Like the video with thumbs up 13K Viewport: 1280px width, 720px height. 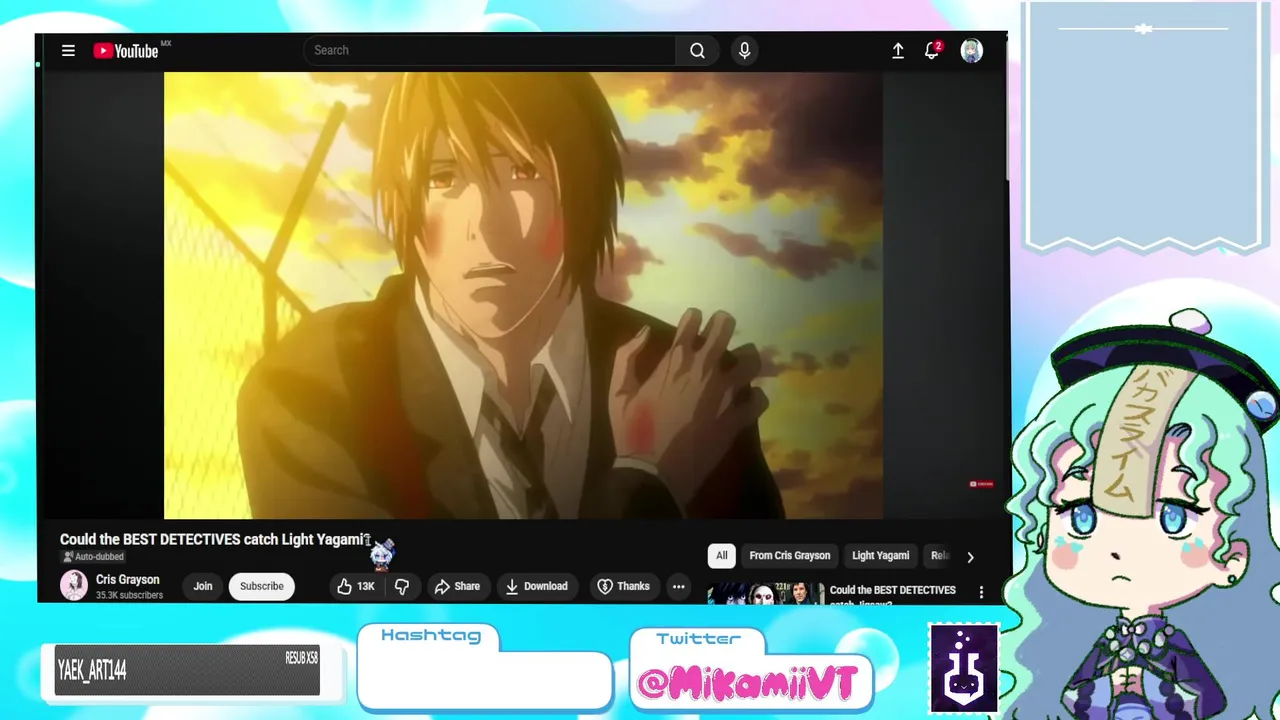pyautogui.click(x=356, y=586)
